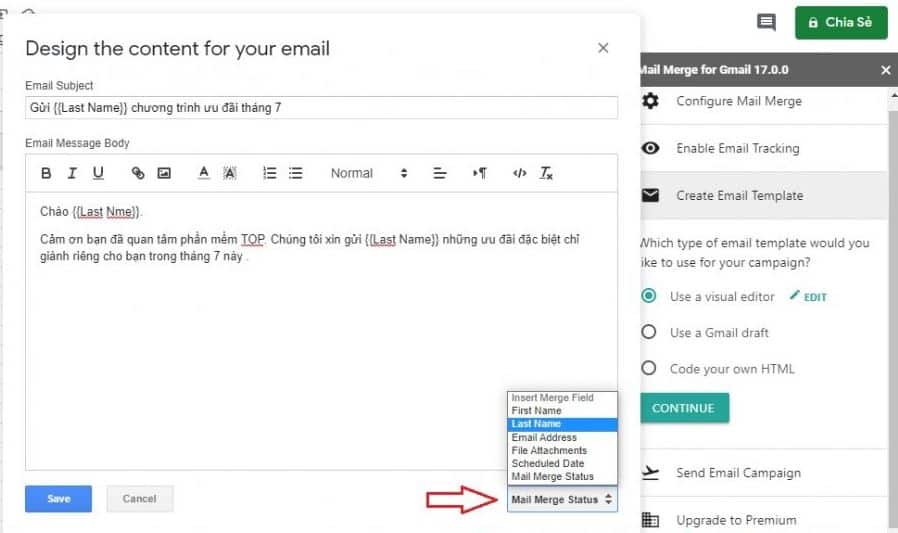Screen dimensions: 898x533
Task: Collapse the Create Email Template section
Action: [x=764, y=195]
